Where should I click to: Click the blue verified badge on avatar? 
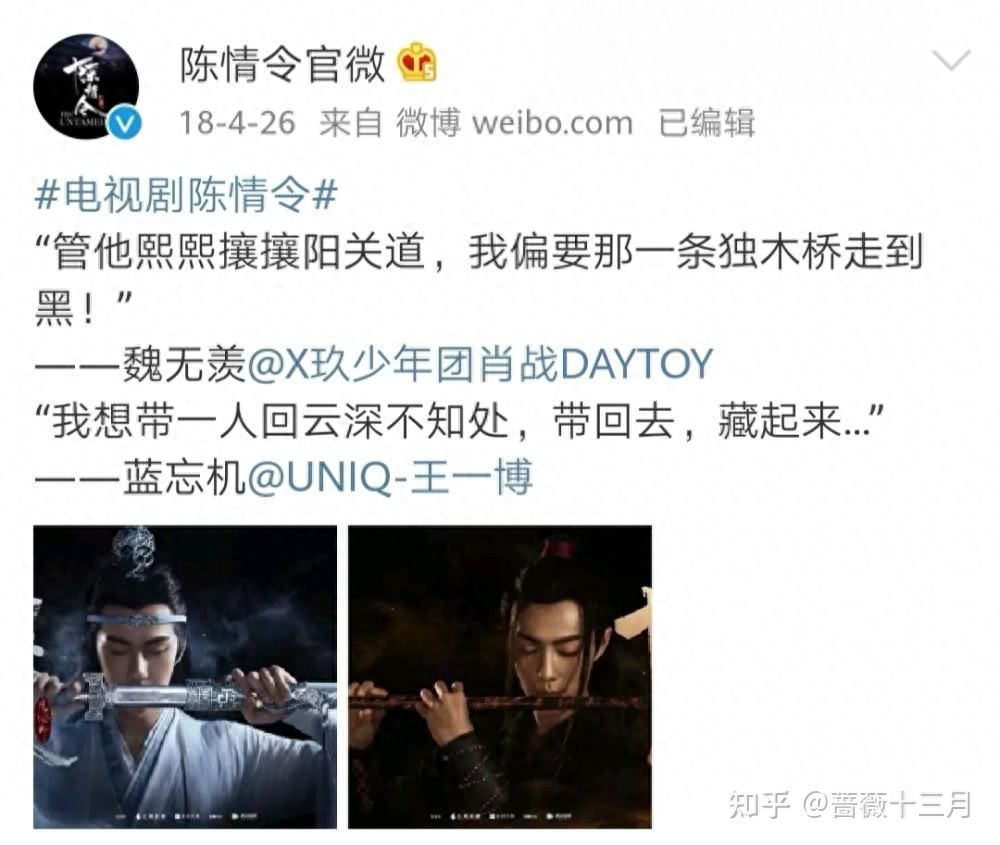(x=124, y=122)
